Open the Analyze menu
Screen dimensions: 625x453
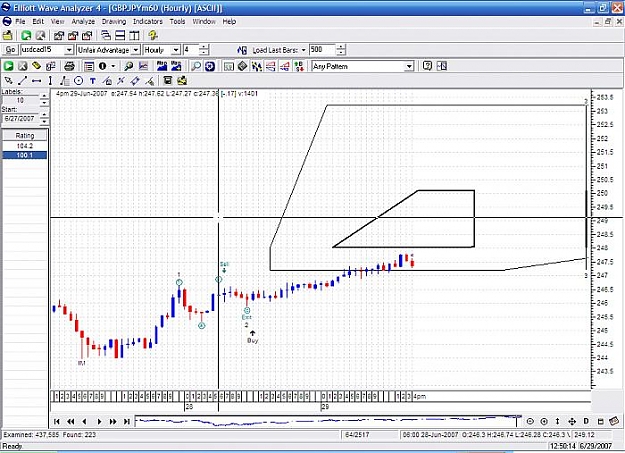tap(83, 22)
